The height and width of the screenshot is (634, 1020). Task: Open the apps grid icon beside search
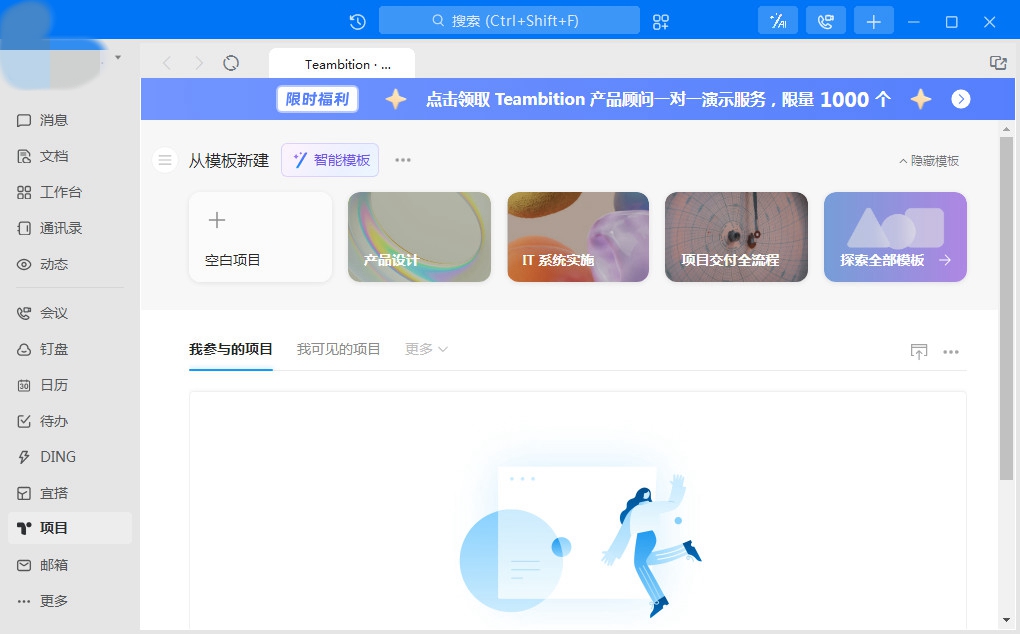pyautogui.click(x=660, y=21)
